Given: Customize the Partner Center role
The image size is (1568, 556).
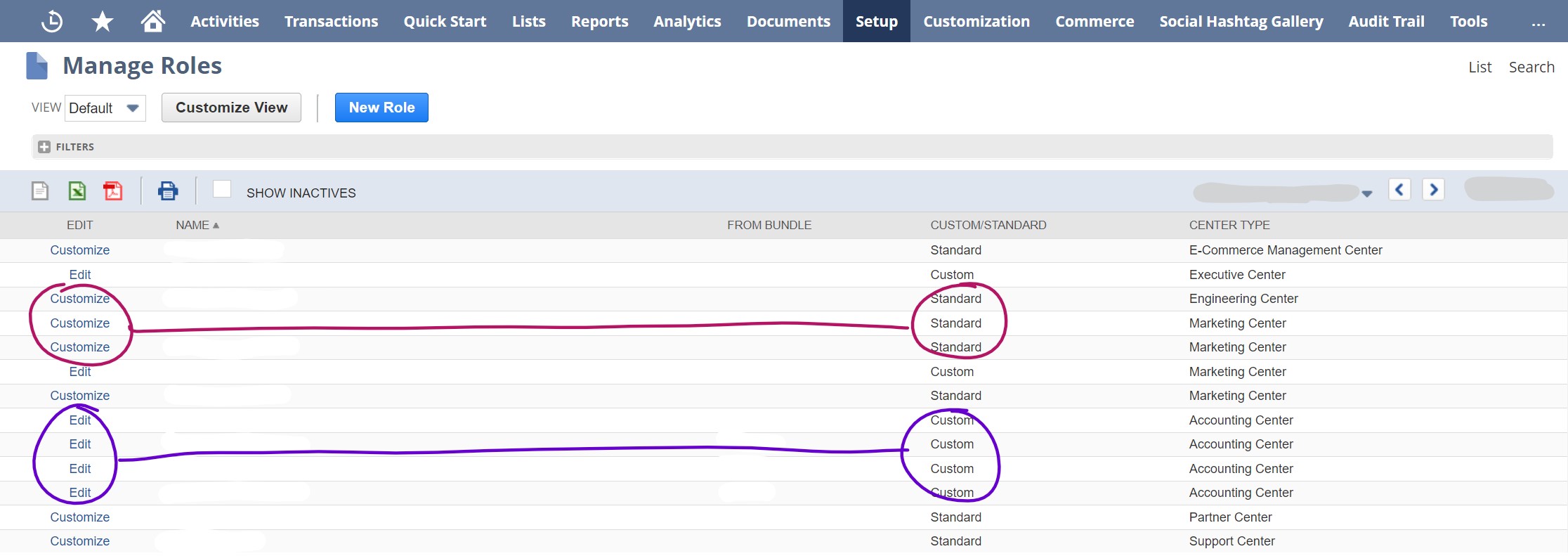Looking at the screenshot, I should tap(80, 517).
